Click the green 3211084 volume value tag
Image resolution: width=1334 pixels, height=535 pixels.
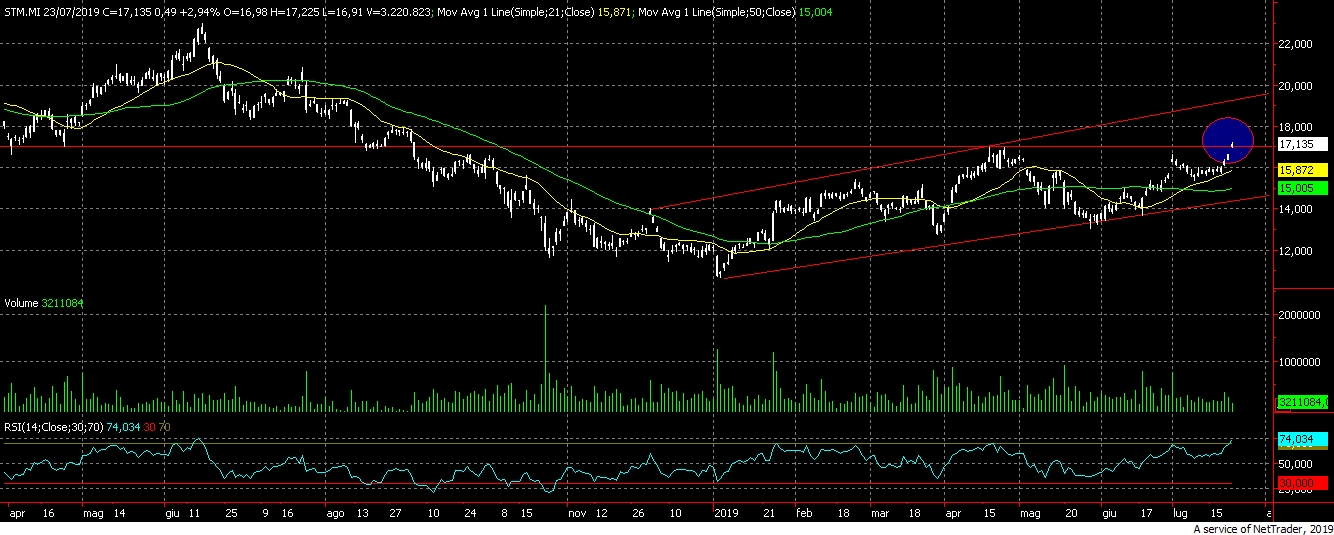pos(1302,402)
